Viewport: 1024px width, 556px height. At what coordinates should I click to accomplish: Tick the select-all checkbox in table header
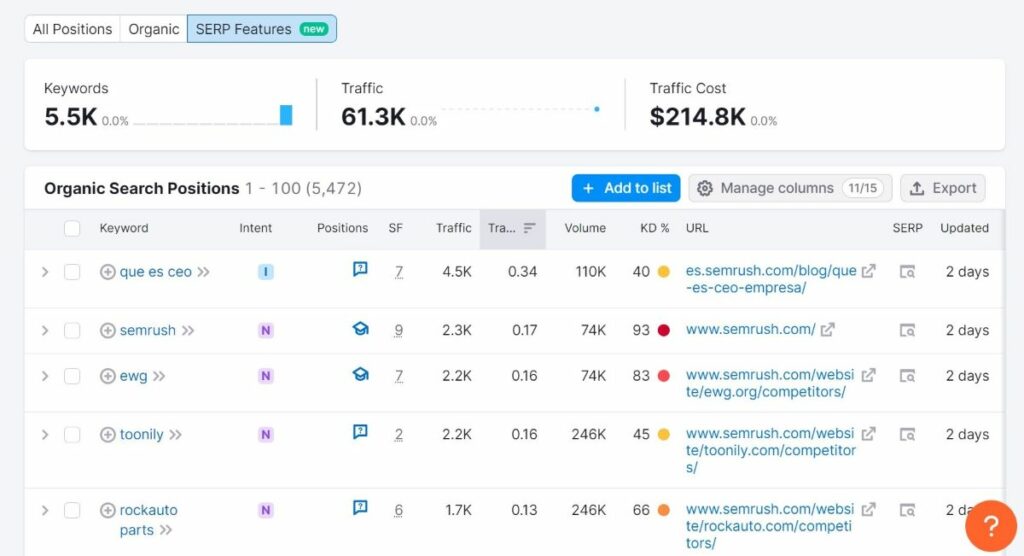click(x=72, y=228)
